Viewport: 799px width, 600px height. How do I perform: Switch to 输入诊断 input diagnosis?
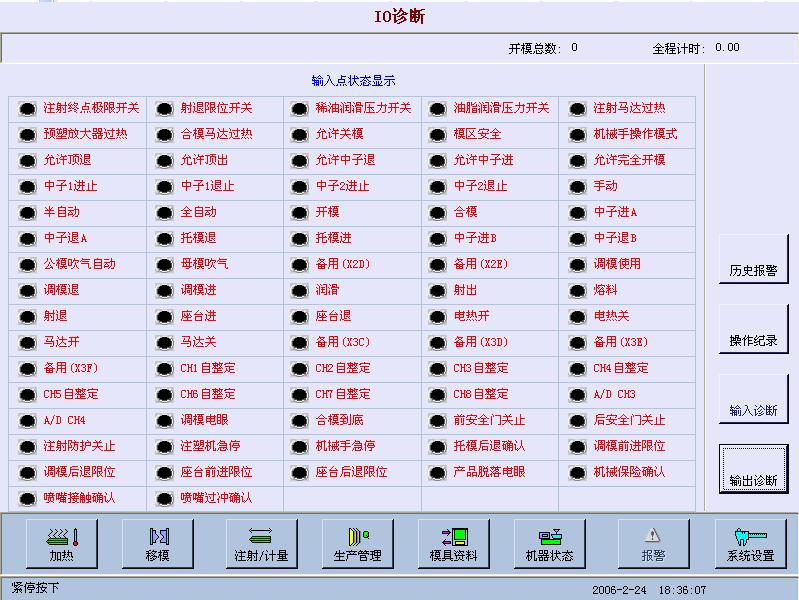[753, 399]
